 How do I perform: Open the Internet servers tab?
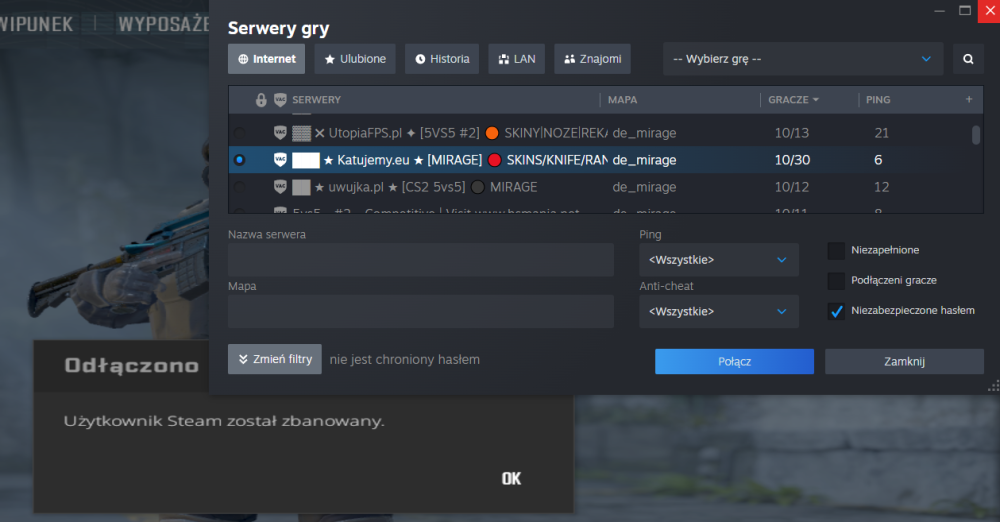tap(266, 59)
